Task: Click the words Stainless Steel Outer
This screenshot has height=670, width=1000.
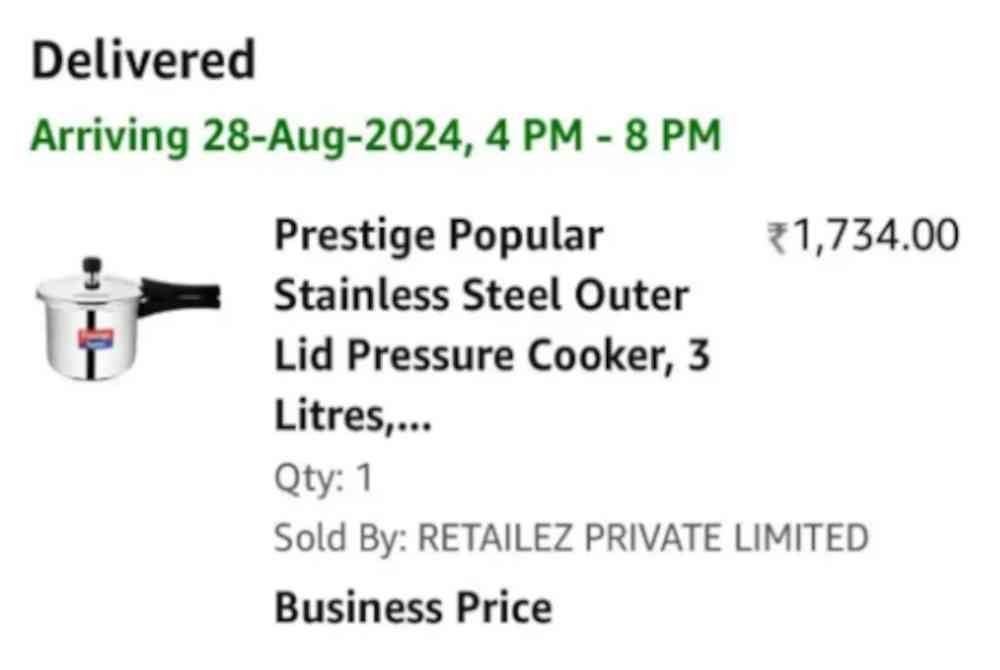Action: pyautogui.click(x=482, y=296)
